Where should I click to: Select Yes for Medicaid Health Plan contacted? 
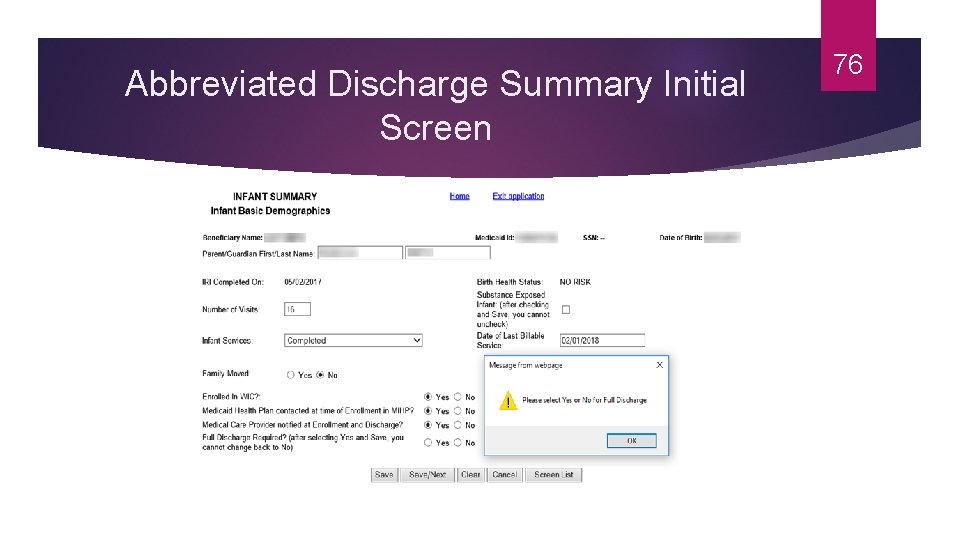coord(427,411)
